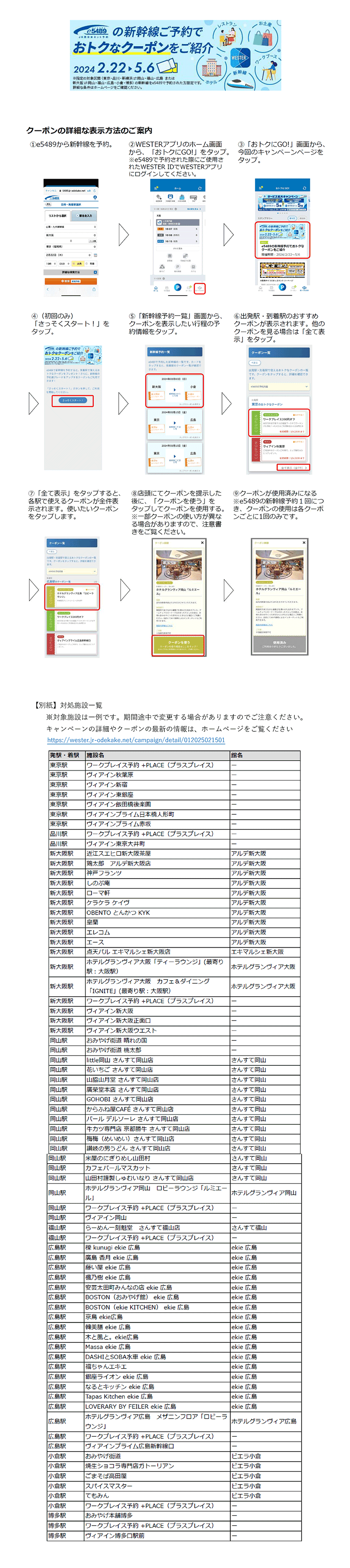
Task: Tap the ヴィアイン秋葉原 coupon card in step ⑥
Action: [279, 451]
